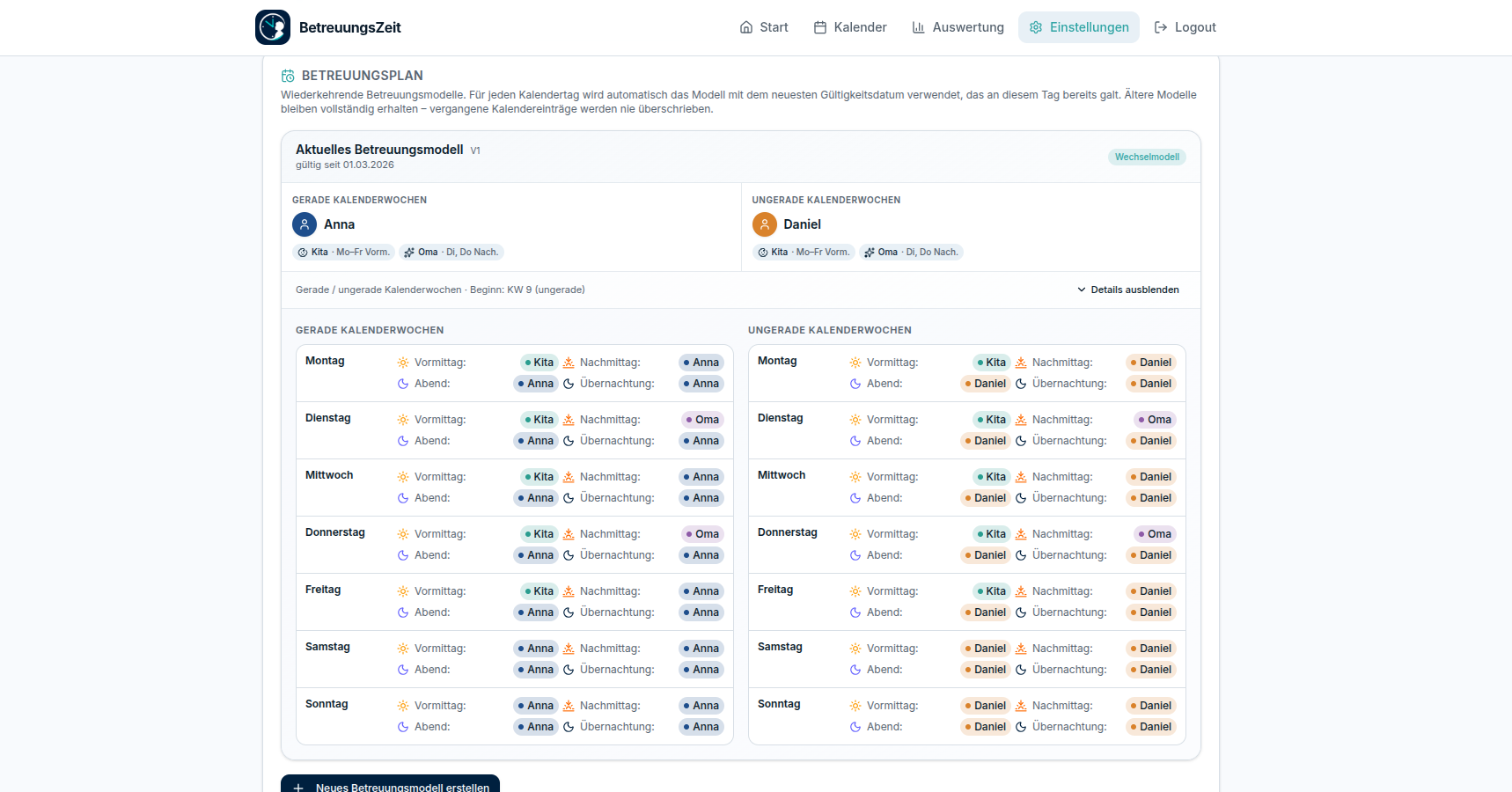Click the gear icon beside Einstellungen
The width and height of the screenshot is (1512, 792).
tap(1036, 27)
